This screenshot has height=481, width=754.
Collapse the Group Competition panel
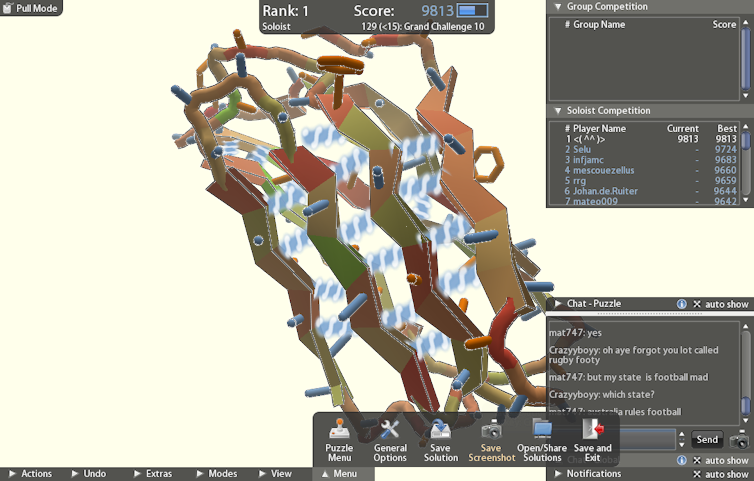point(557,6)
